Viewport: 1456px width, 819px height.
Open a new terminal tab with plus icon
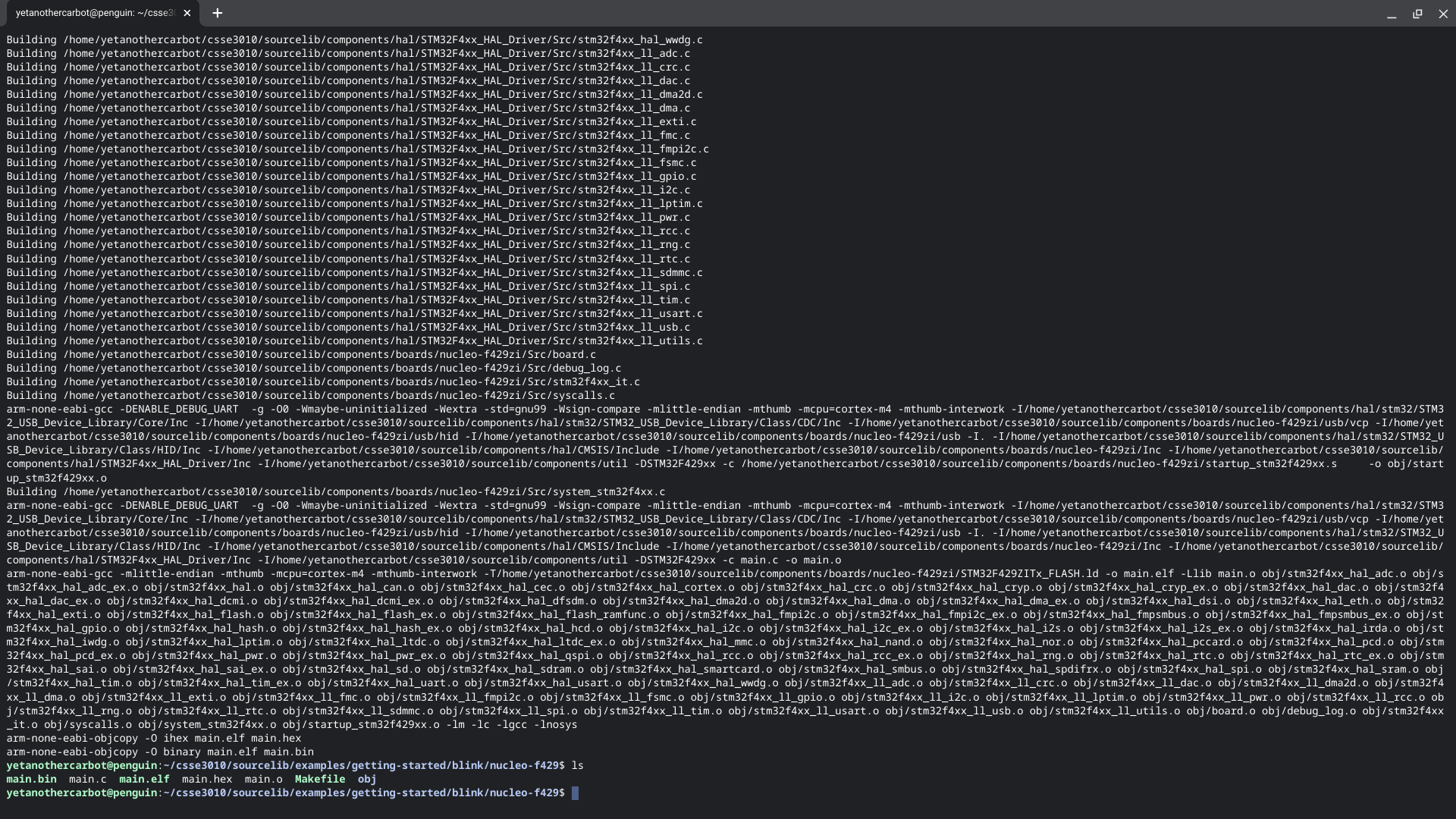(x=218, y=13)
